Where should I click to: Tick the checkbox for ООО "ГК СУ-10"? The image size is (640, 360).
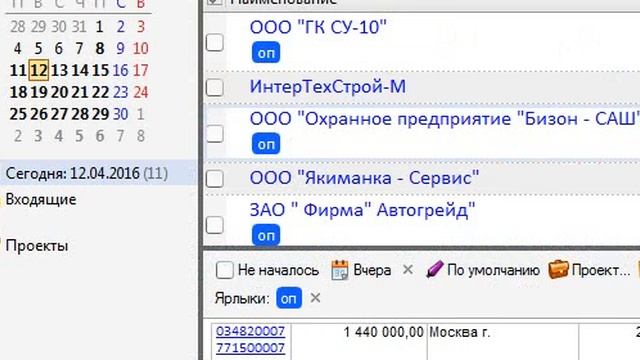215,42
